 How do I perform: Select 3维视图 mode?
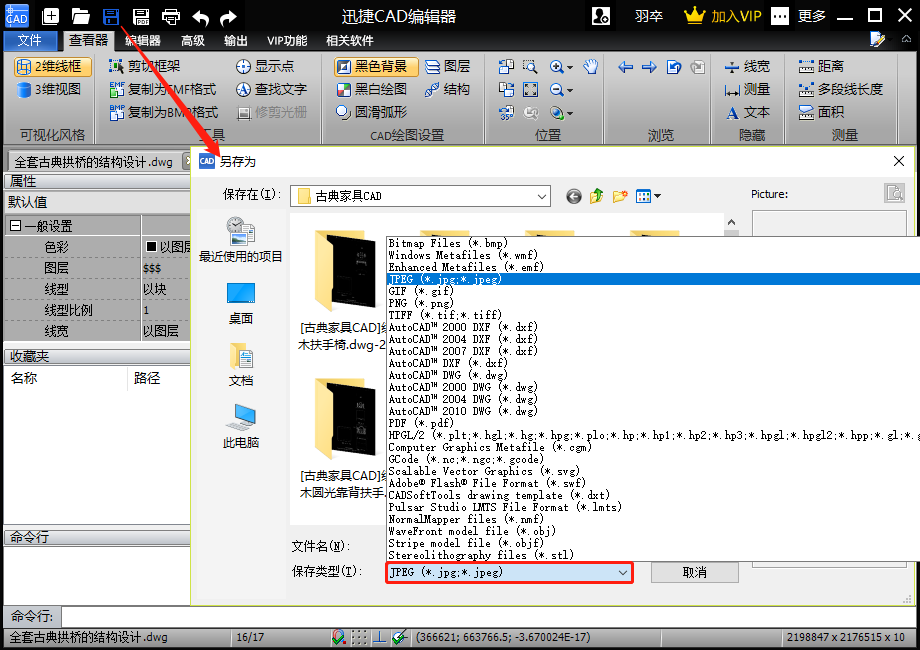pos(49,89)
